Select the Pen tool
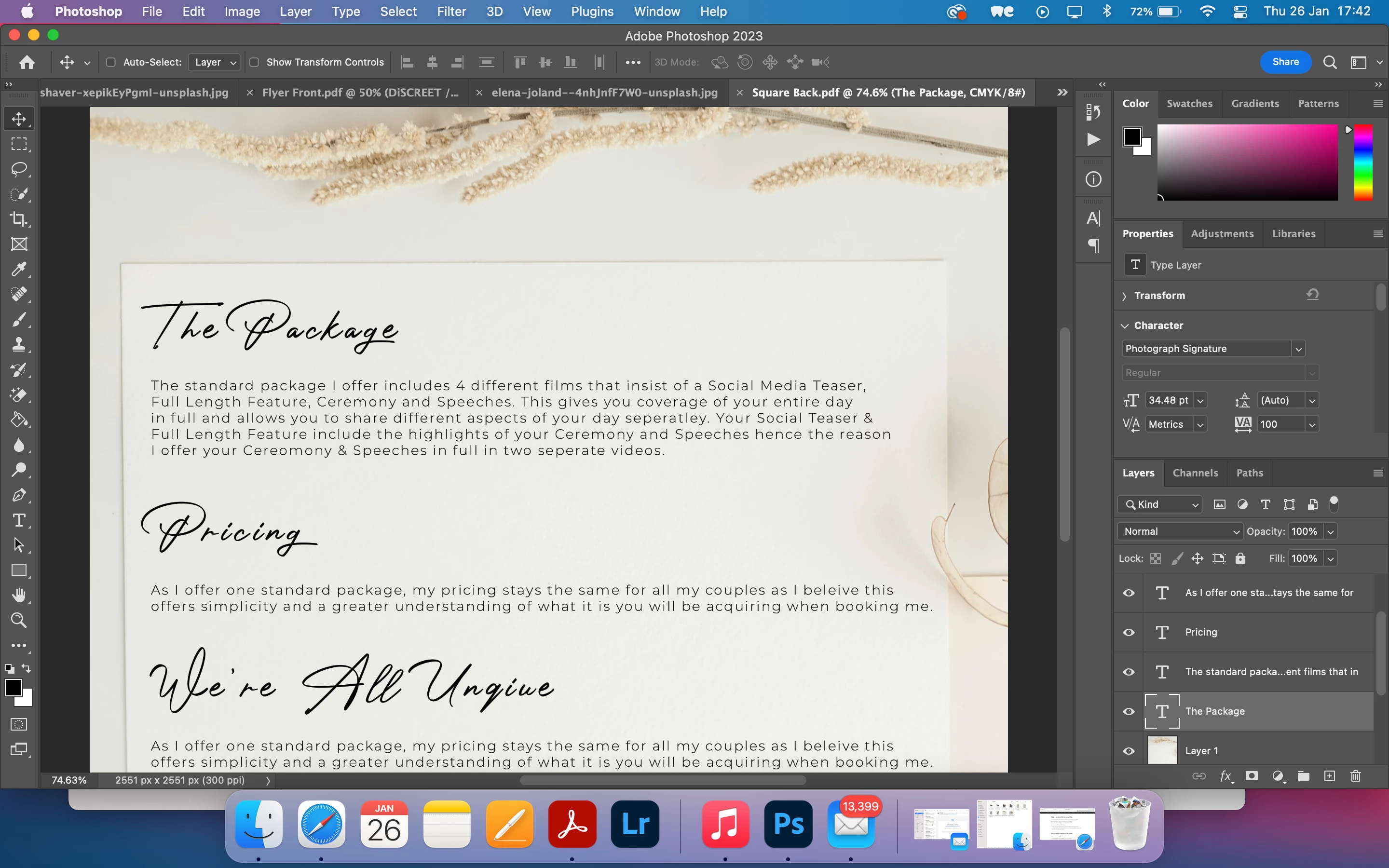 coord(19,495)
